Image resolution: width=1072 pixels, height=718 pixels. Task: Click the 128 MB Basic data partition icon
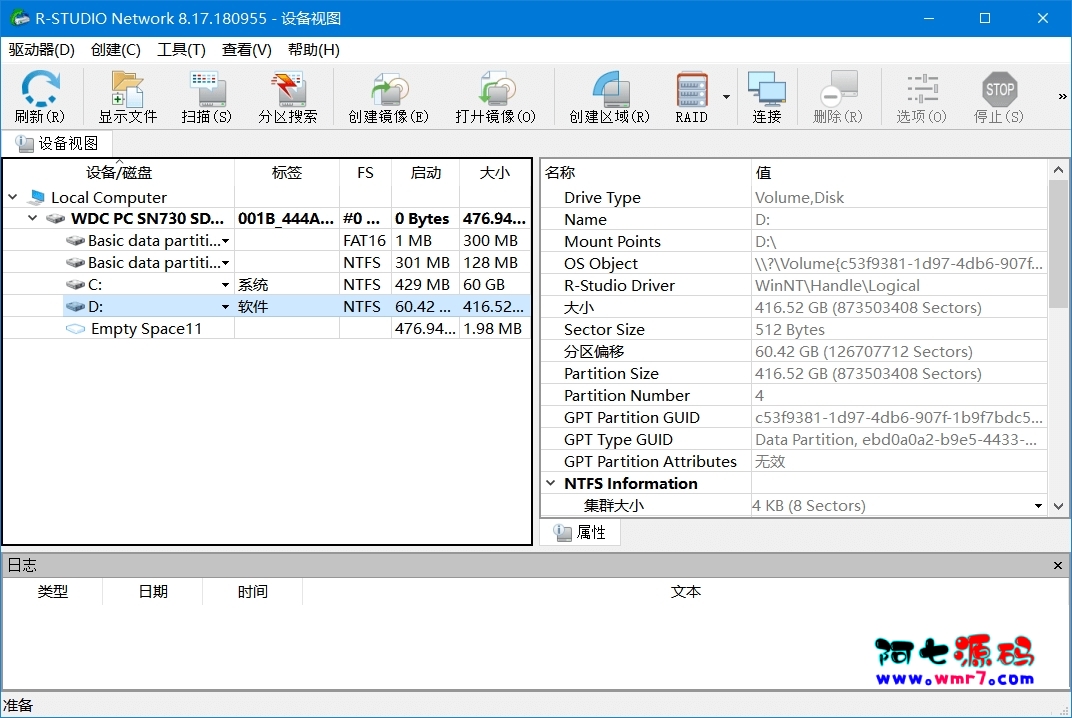tap(75, 263)
